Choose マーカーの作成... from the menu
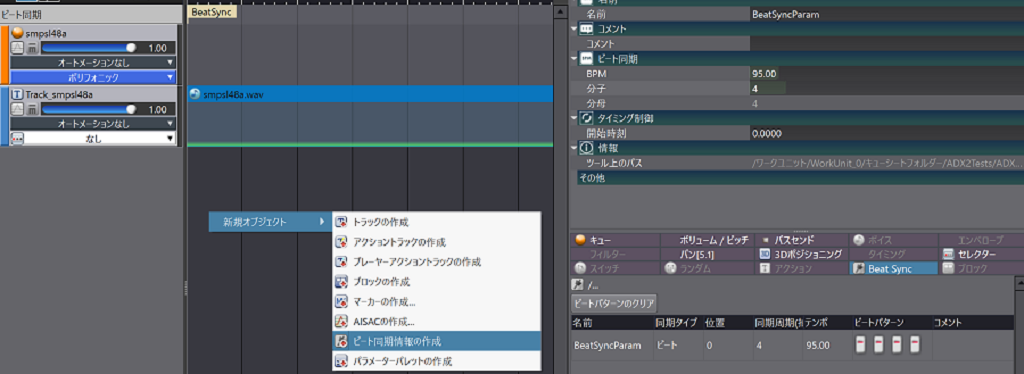This screenshot has height=374, width=1024. pyautogui.click(x=436, y=302)
